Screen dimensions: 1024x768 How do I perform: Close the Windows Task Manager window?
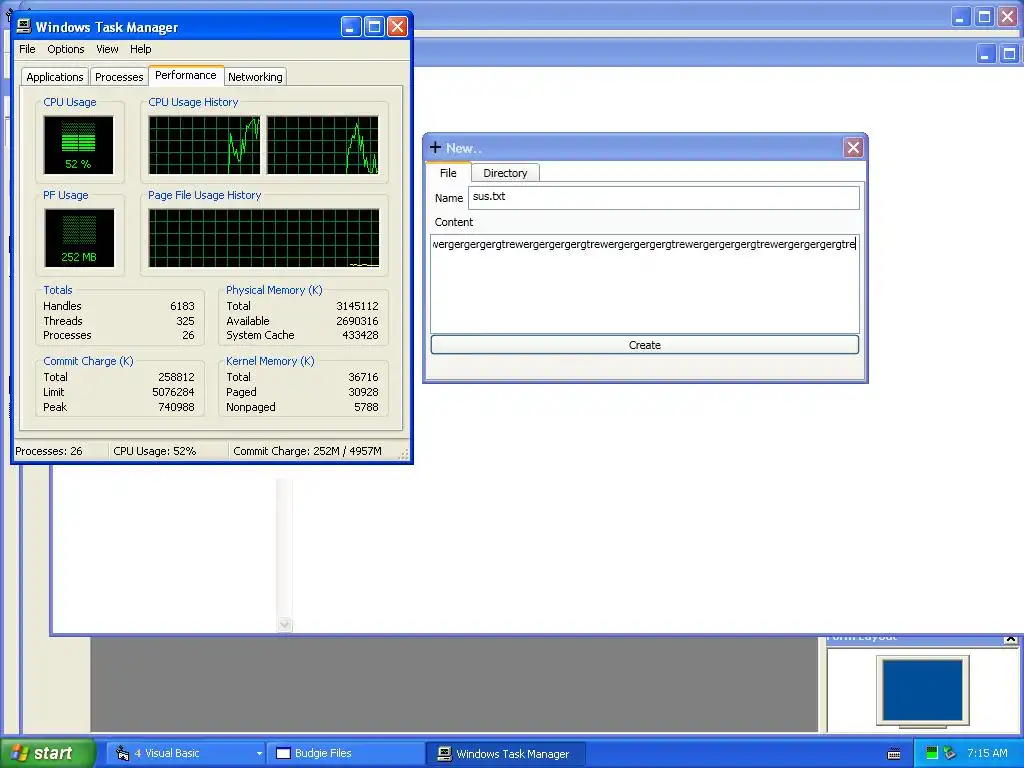point(397,26)
